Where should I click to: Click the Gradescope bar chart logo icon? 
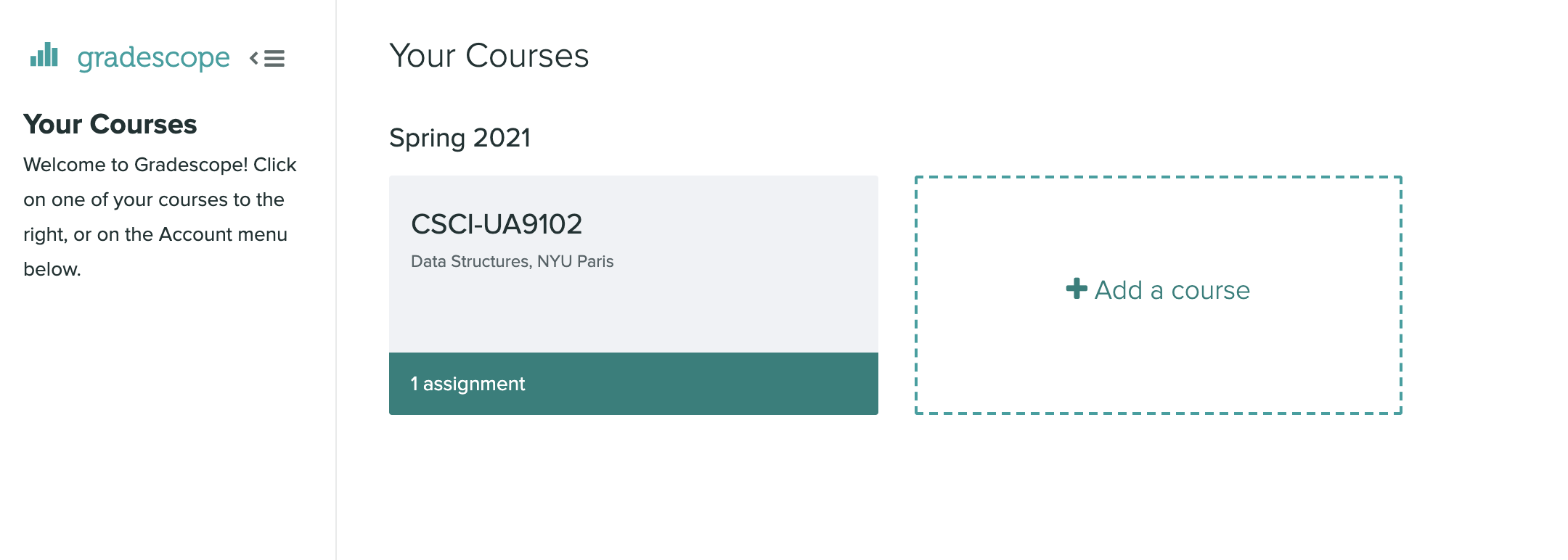[x=44, y=54]
